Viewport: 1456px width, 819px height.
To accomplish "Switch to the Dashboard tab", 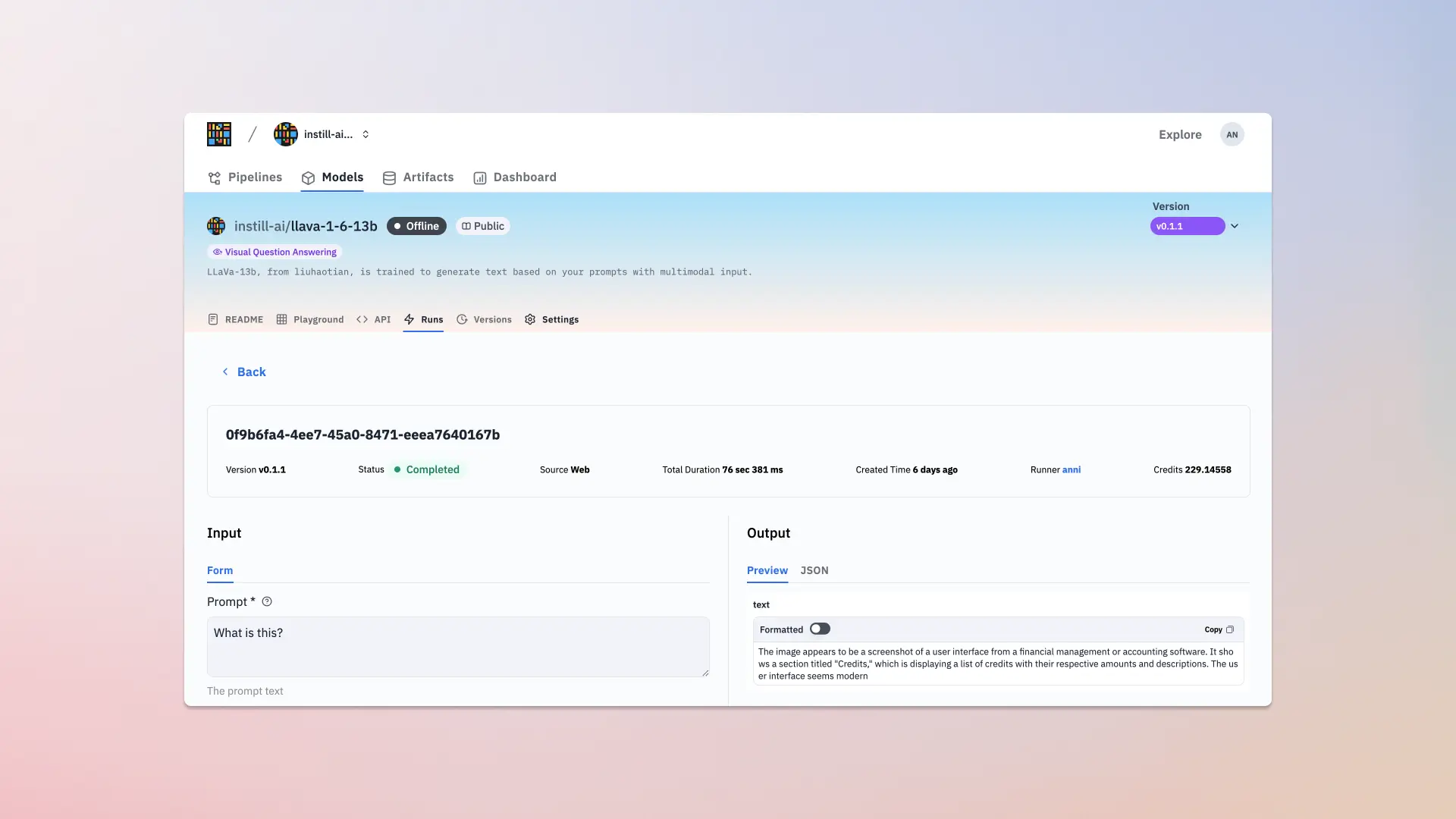I will point(515,177).
